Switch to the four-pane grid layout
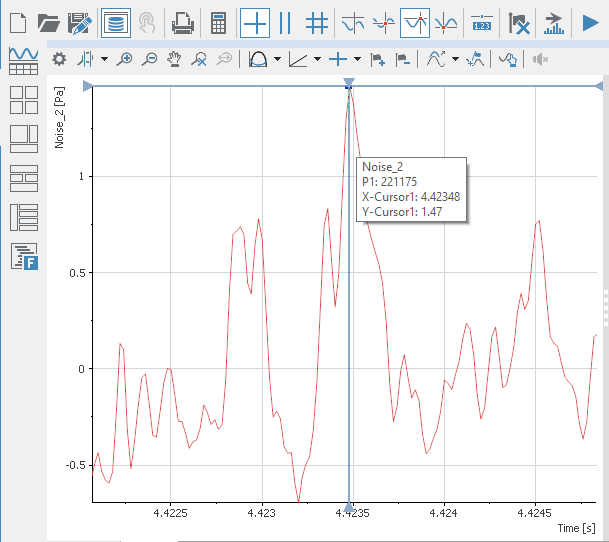The image size is (609, 542). pyautogui.click(x=24, y=100)
